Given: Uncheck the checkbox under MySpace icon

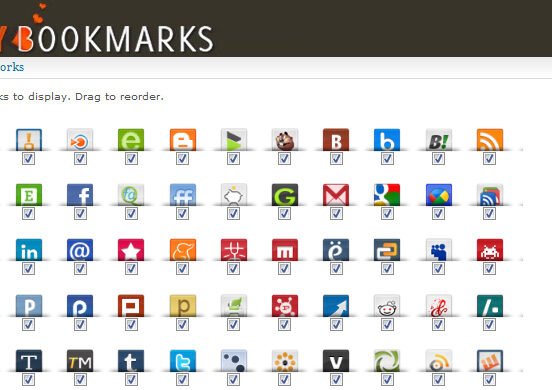Looking at the screenshot, I should click(x=438, y=269).
